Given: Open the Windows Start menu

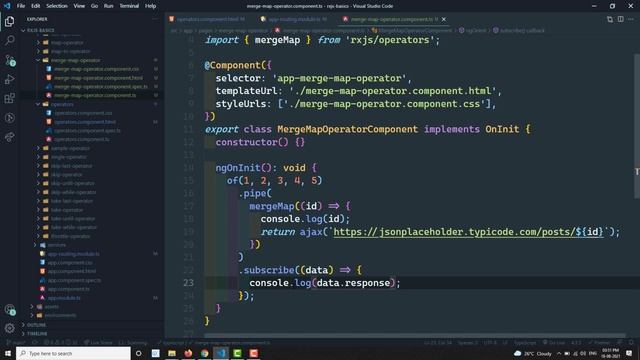Looking at the screenshot, I should pos(8,353).
